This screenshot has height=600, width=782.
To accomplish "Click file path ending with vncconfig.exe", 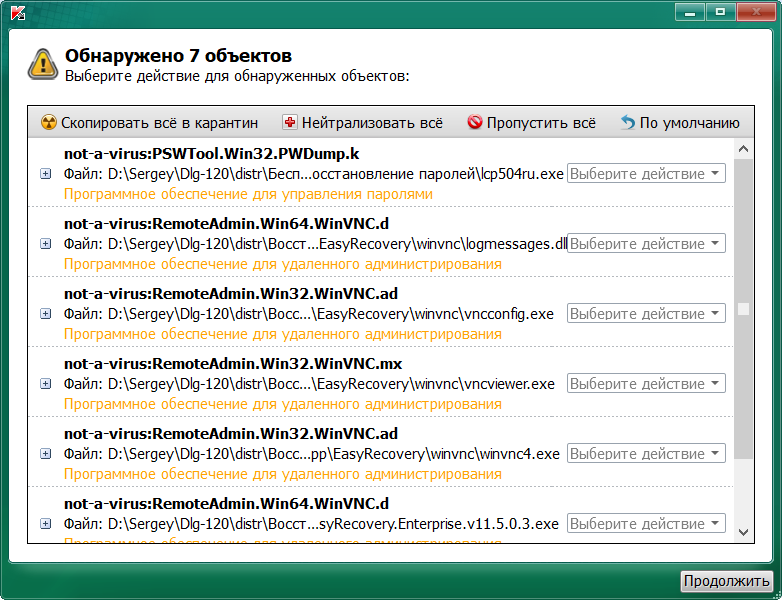I will [309, 314].
